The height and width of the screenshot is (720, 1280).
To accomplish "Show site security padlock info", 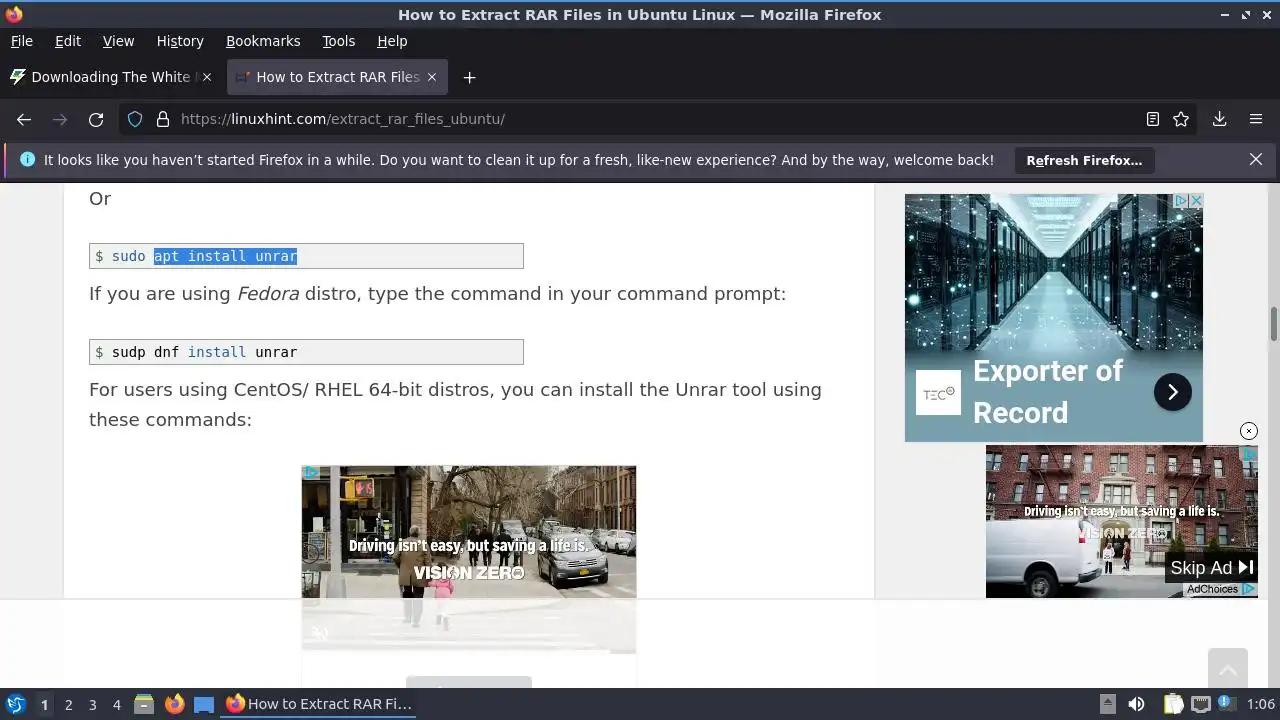I will click(x=162, y=119).
